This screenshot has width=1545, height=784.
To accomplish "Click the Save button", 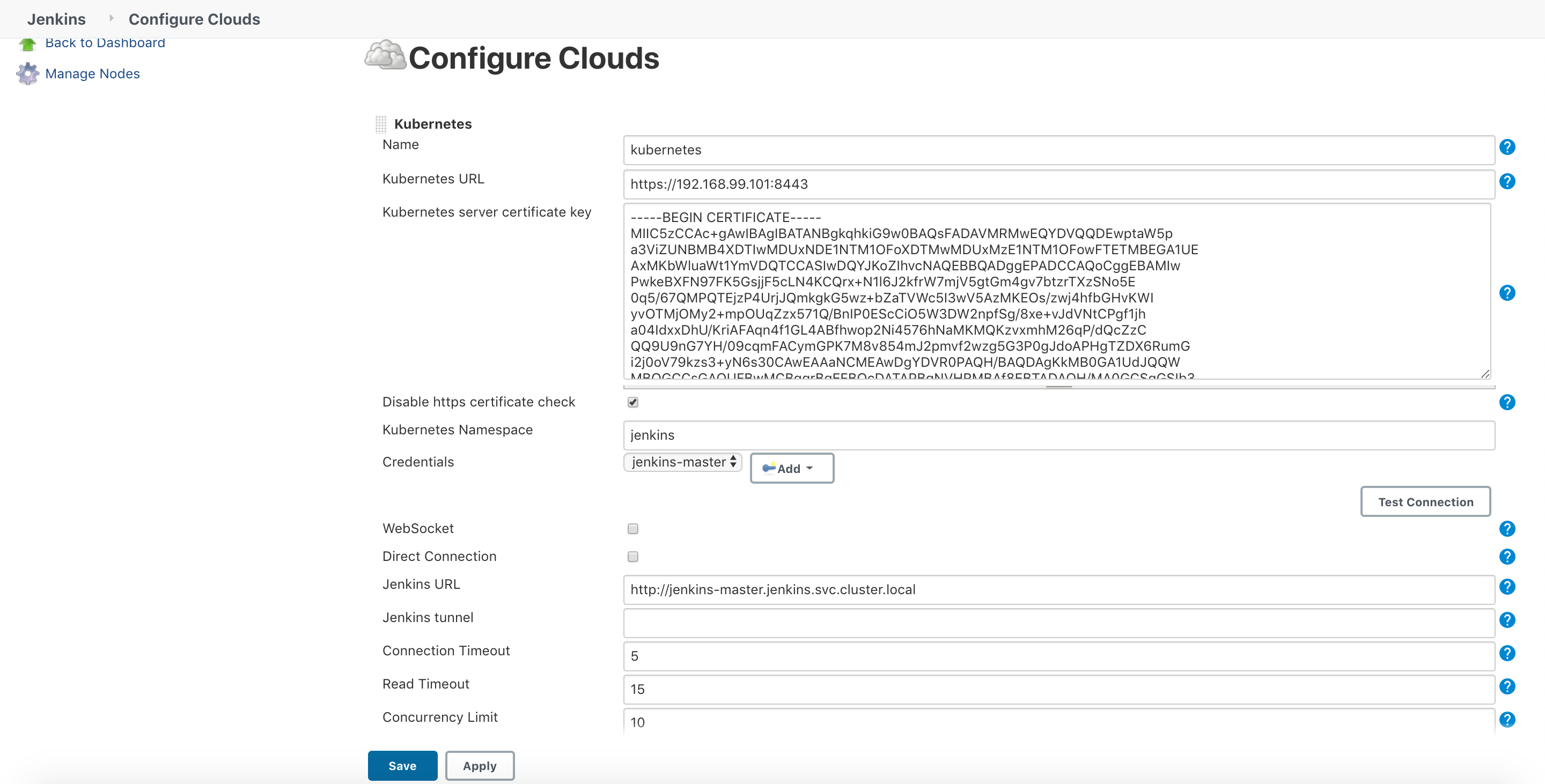I will coord(402,765).
